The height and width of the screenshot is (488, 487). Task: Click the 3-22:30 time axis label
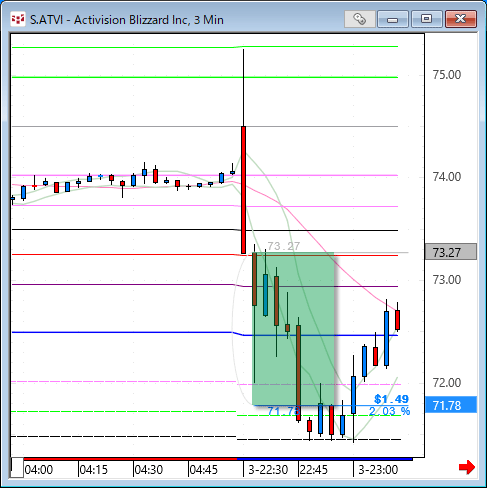(268, 470)
